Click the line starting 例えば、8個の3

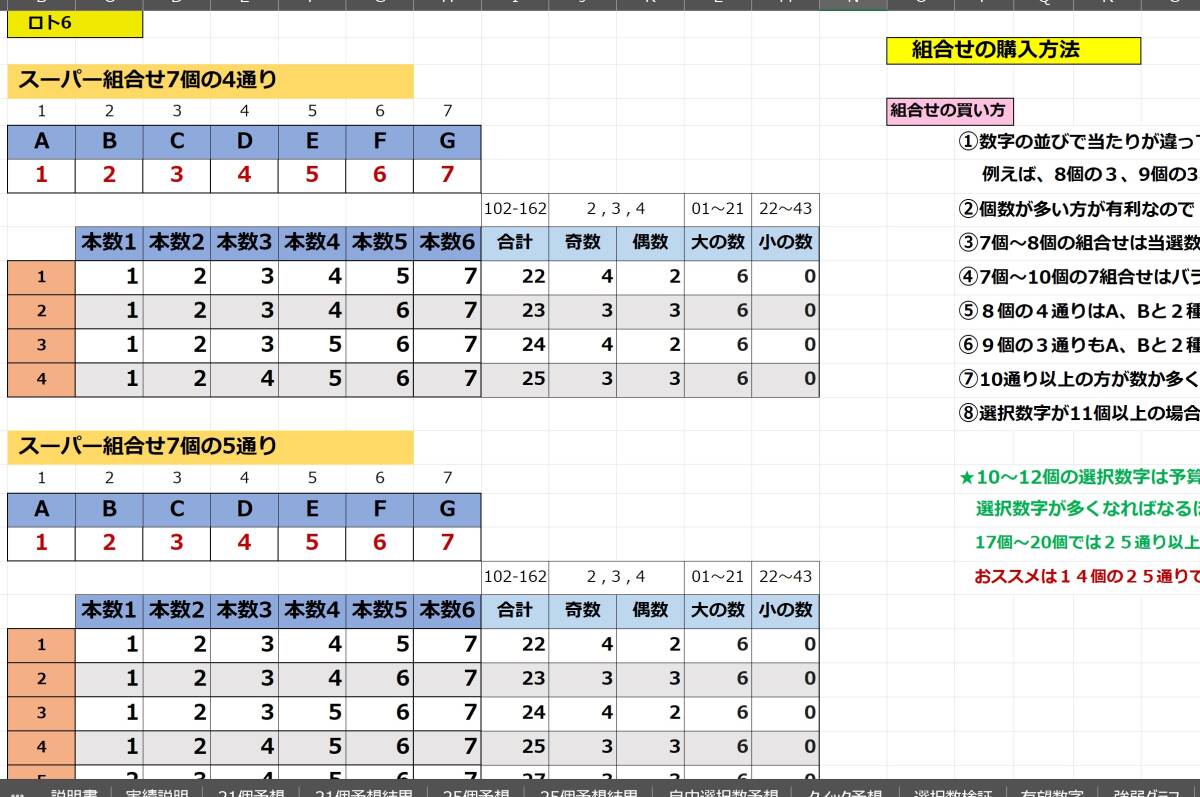pos(1090,175)
